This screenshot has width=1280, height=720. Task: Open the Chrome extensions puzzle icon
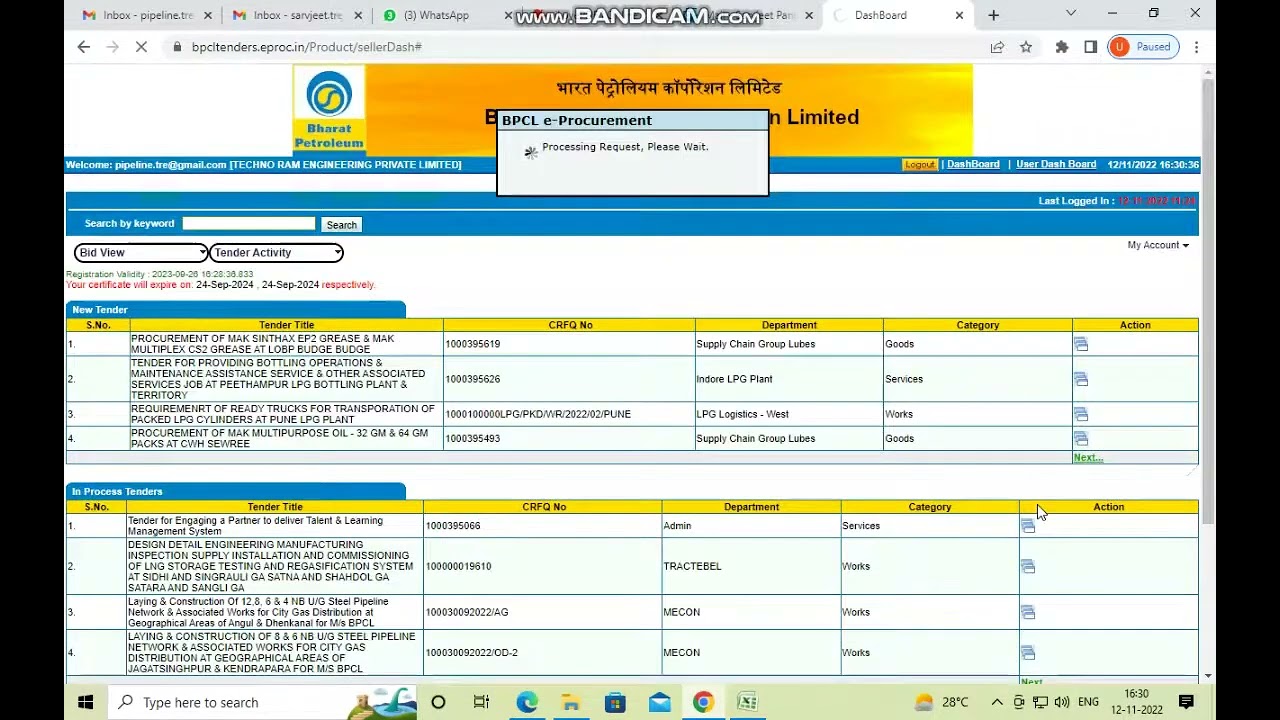(1062, 47)
